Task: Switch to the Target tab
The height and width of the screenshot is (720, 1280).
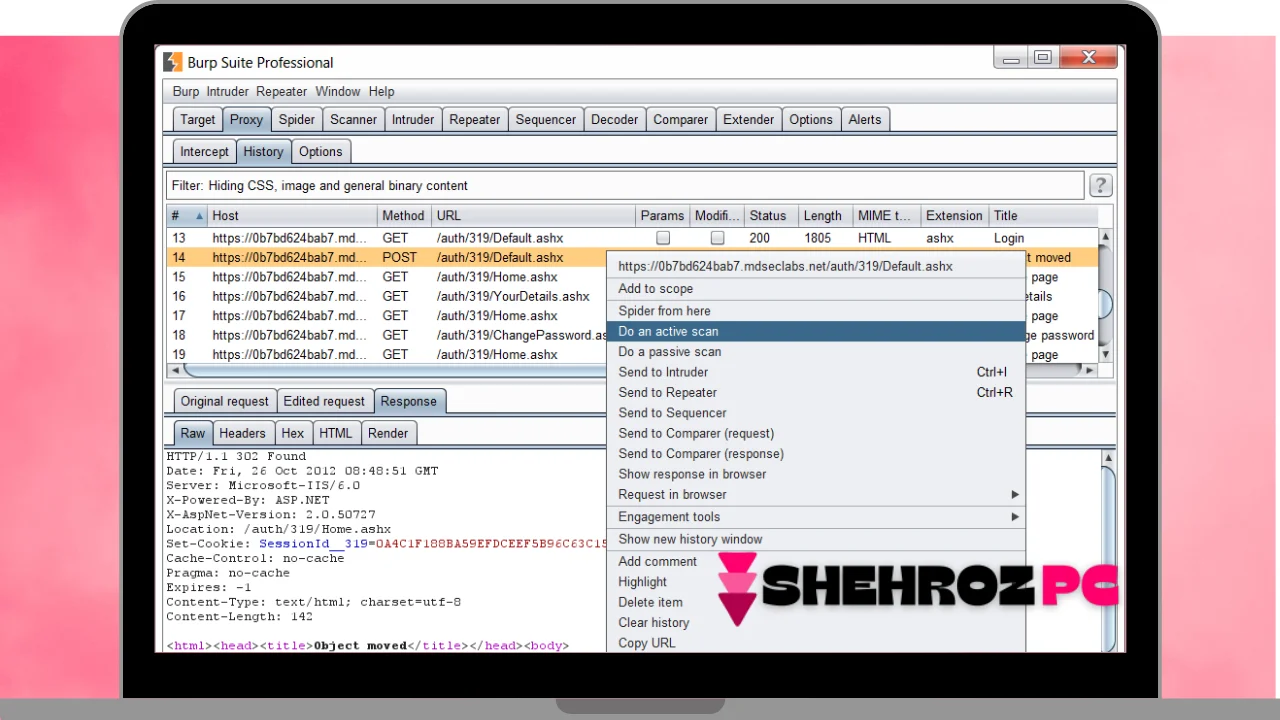Action: tap(197, 119)
